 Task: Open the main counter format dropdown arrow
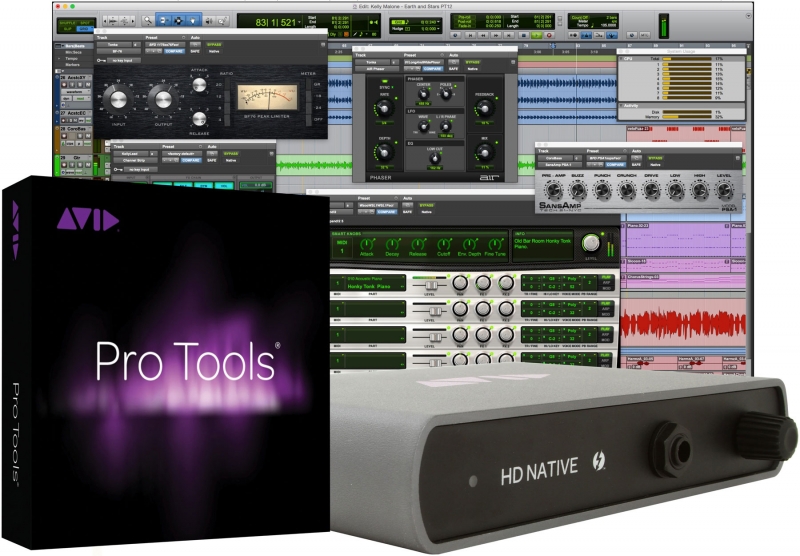point(299,22)
